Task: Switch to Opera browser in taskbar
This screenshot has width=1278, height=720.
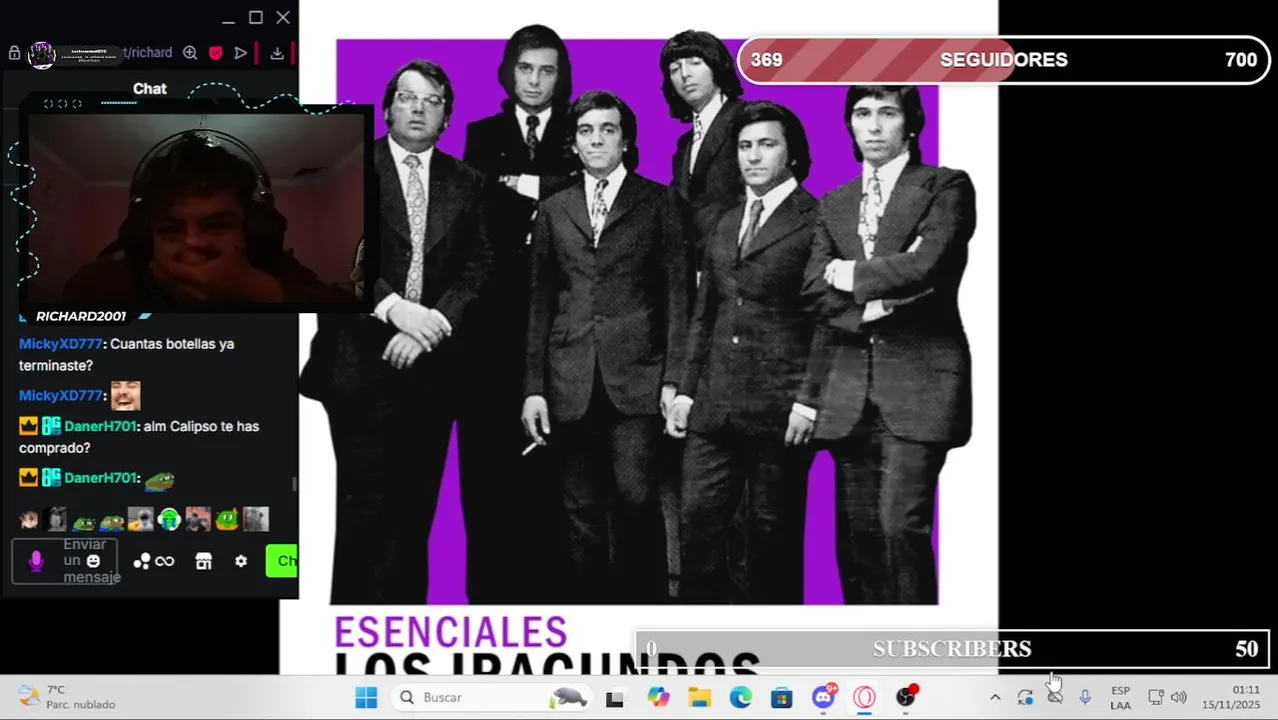Action: 865,698
